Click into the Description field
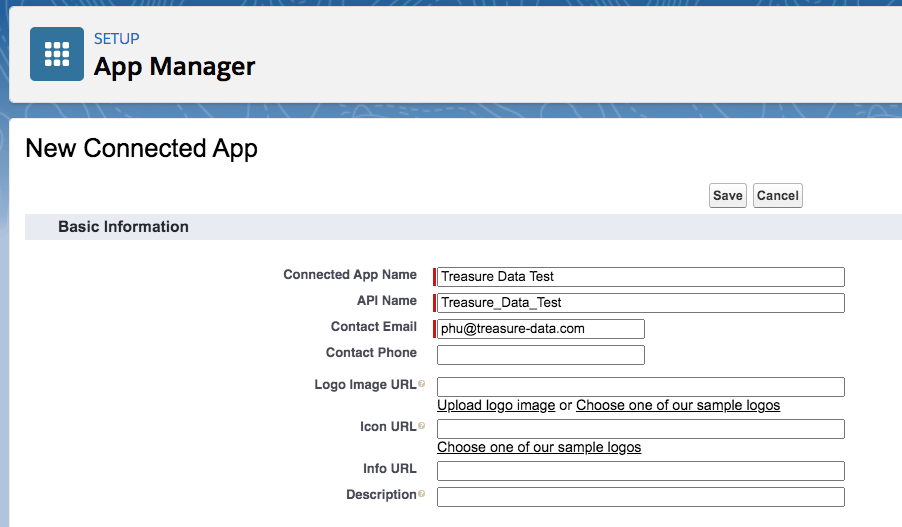Image resolution: width=902 pixels, height=527 pixels. tap(641, 497)
